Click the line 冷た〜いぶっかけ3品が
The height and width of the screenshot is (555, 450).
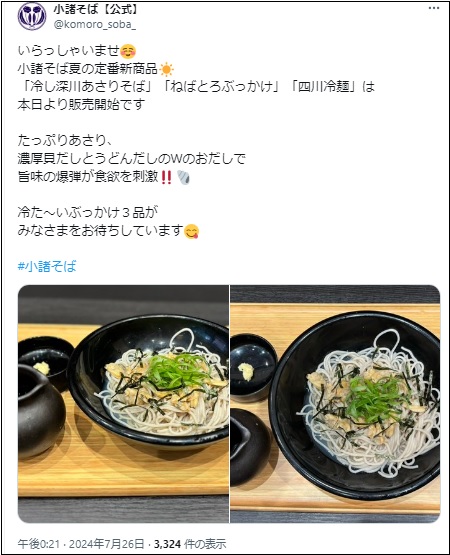point(88,213)
